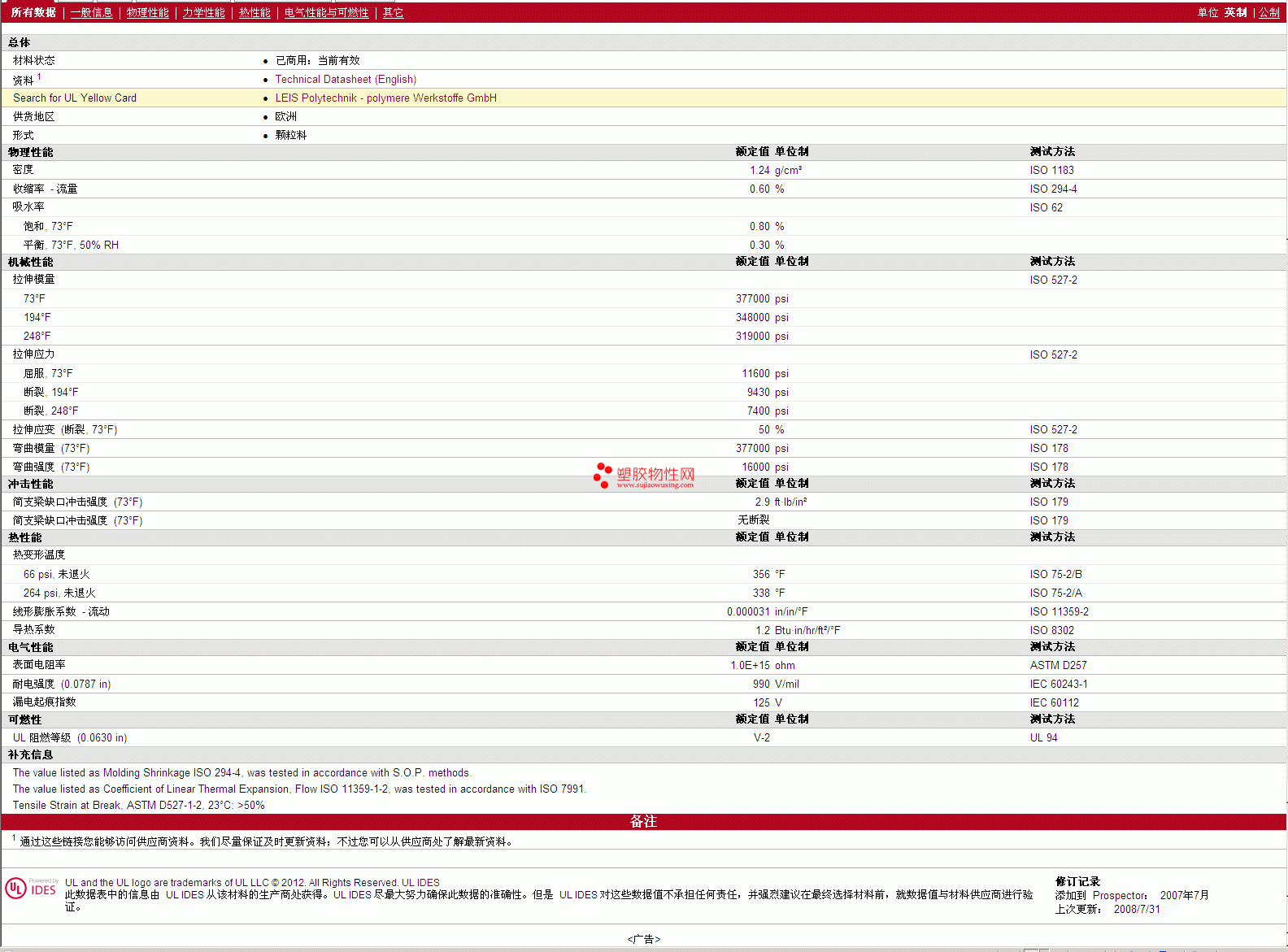Click the ISO 1183 test method
Viewport: 1288px width, 952px height.
point(1051,171)
